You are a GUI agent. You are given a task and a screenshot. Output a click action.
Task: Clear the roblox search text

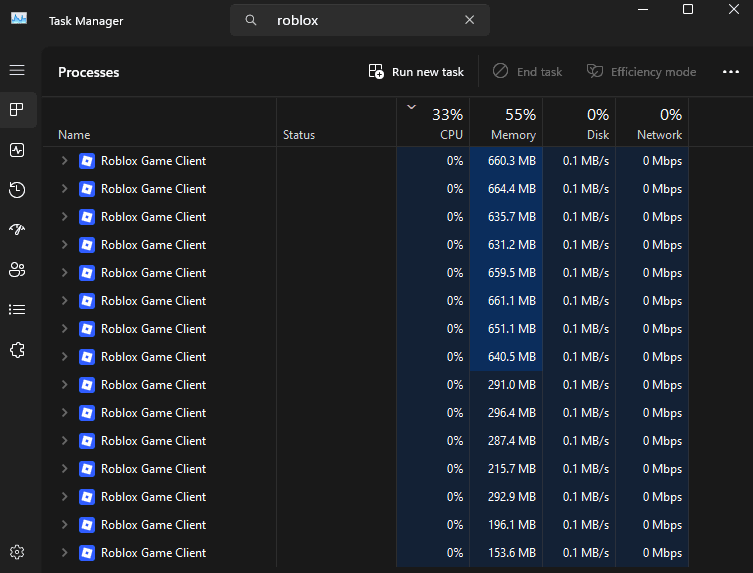click(x=469, y=20)
